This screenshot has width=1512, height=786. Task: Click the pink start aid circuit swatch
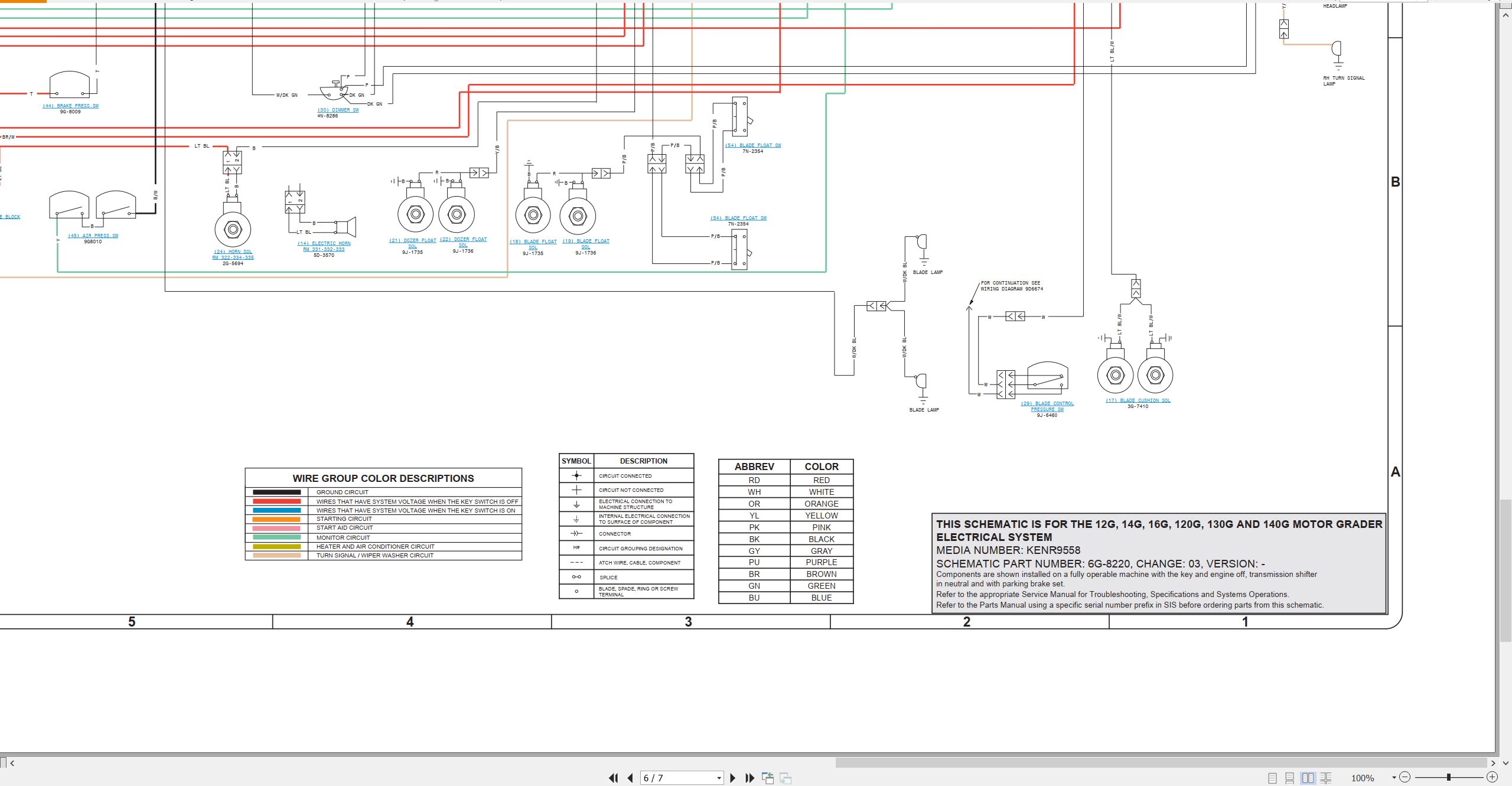[x=276, y=528]
